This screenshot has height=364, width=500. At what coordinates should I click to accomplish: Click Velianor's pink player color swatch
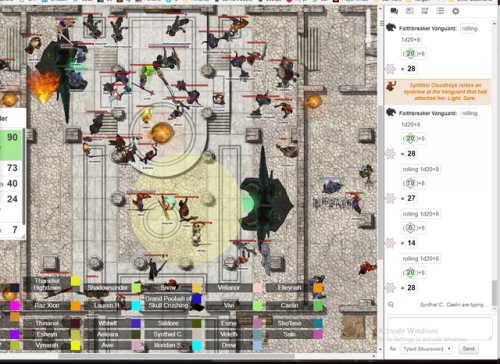[257, 287]
